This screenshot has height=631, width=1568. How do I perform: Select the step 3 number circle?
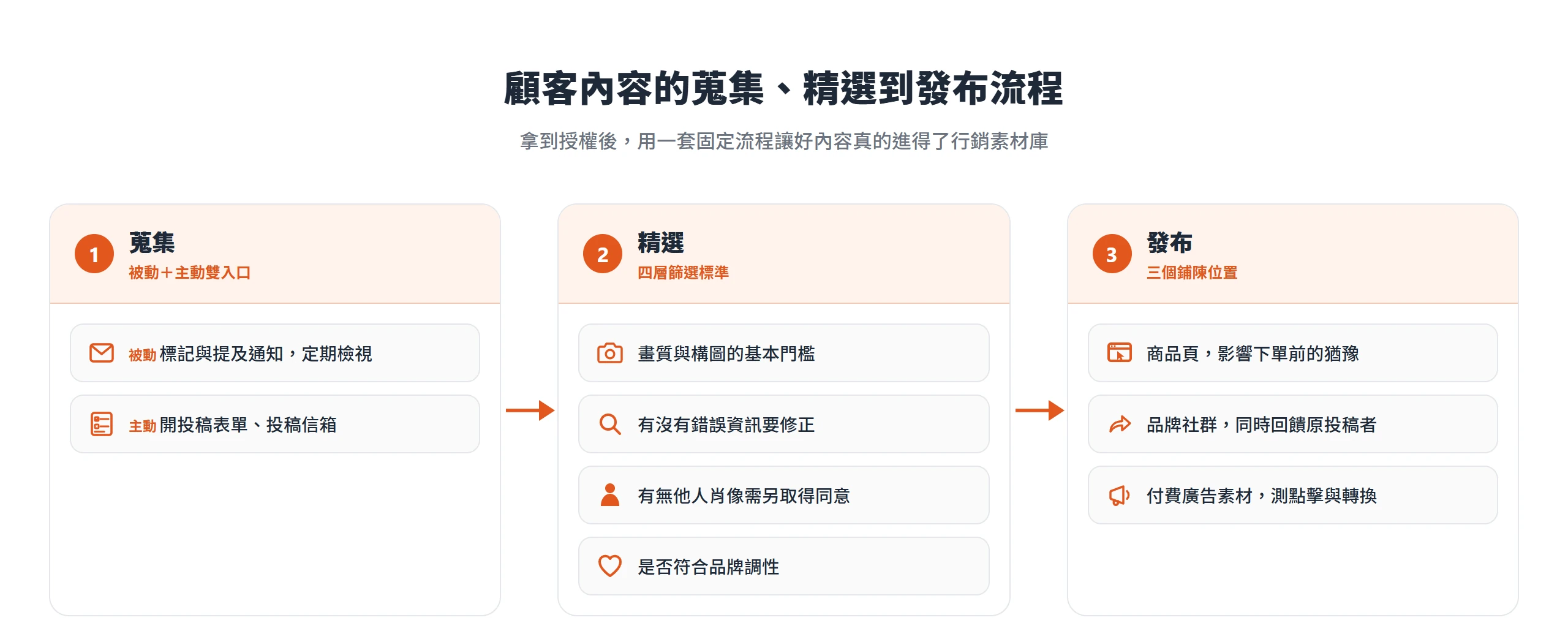tap(1112, 254)
